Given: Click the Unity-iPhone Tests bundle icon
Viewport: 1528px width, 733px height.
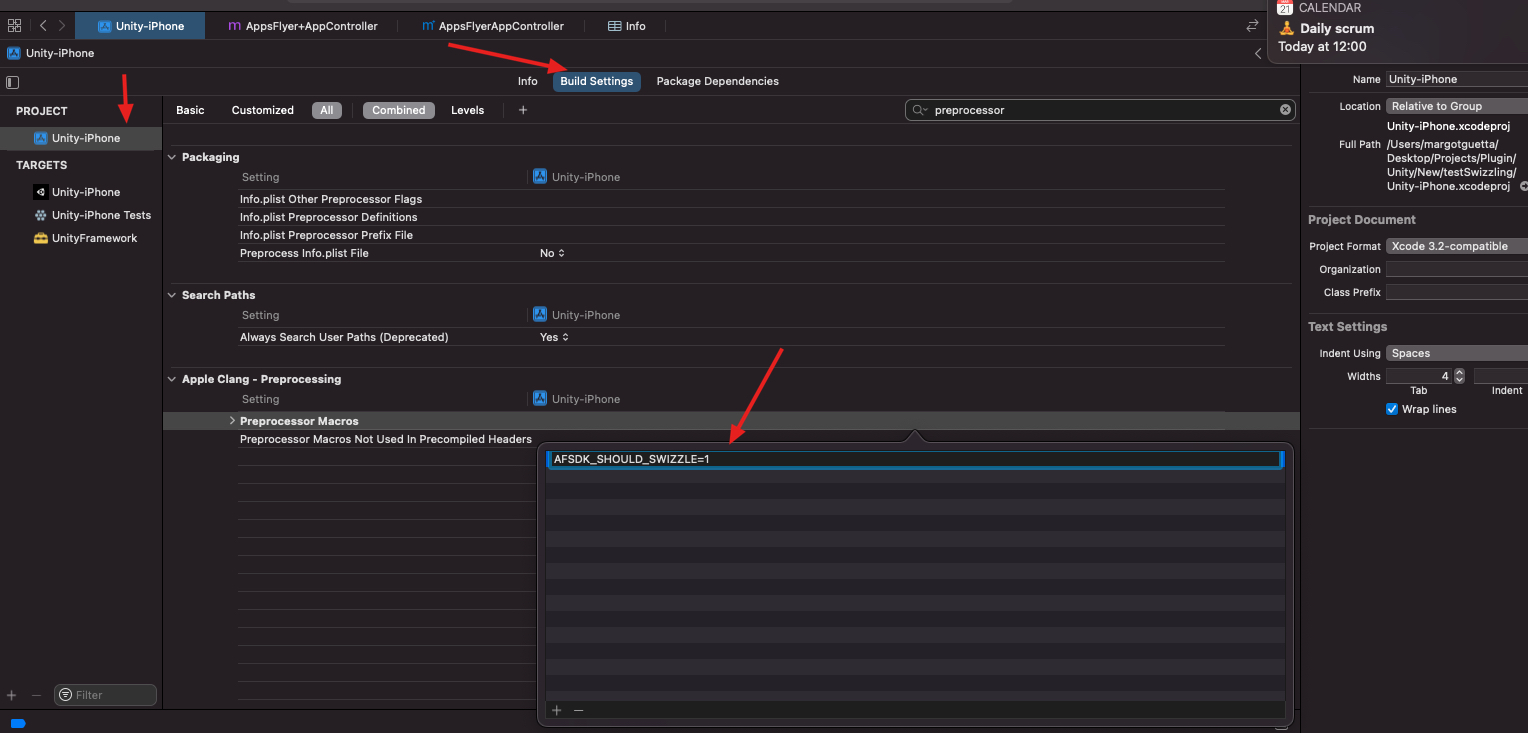Looking at the screenshot, I should point(41,215).
